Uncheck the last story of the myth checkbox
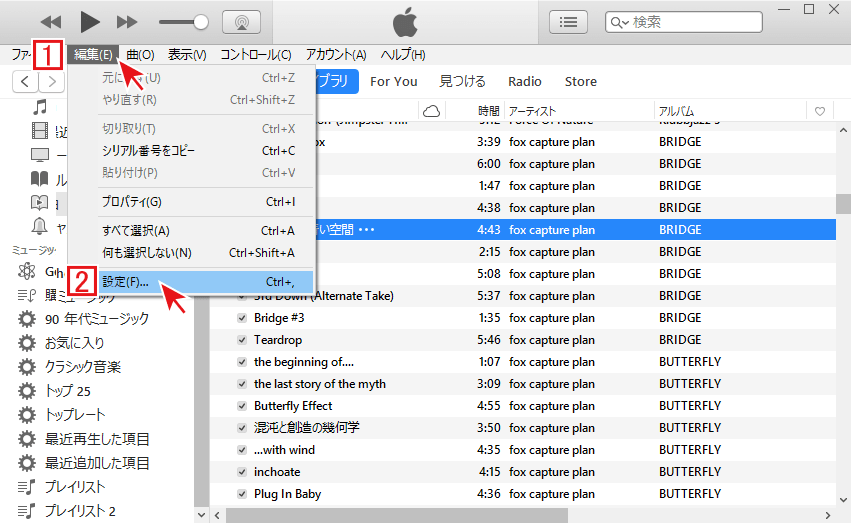The height and width of the screenshot is (523, 851). [242, 384]
